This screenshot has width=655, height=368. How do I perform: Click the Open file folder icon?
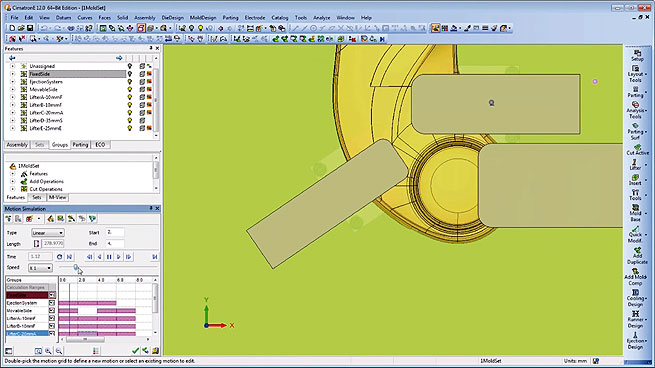21,28
